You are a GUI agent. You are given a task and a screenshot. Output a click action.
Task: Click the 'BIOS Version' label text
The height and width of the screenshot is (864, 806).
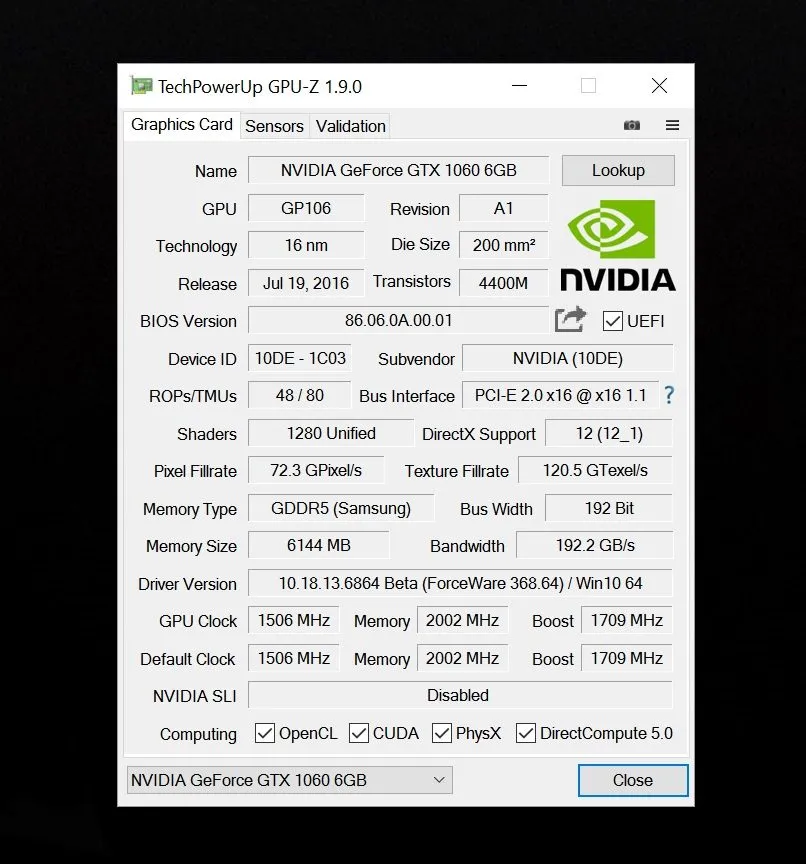tap(188, 321)
